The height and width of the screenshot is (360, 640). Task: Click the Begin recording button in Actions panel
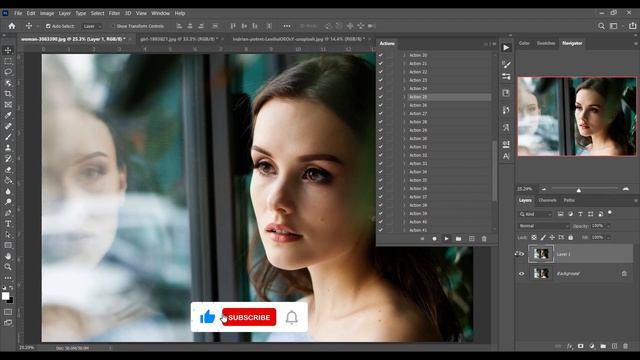pyautogui.click(x=434, y=239)
